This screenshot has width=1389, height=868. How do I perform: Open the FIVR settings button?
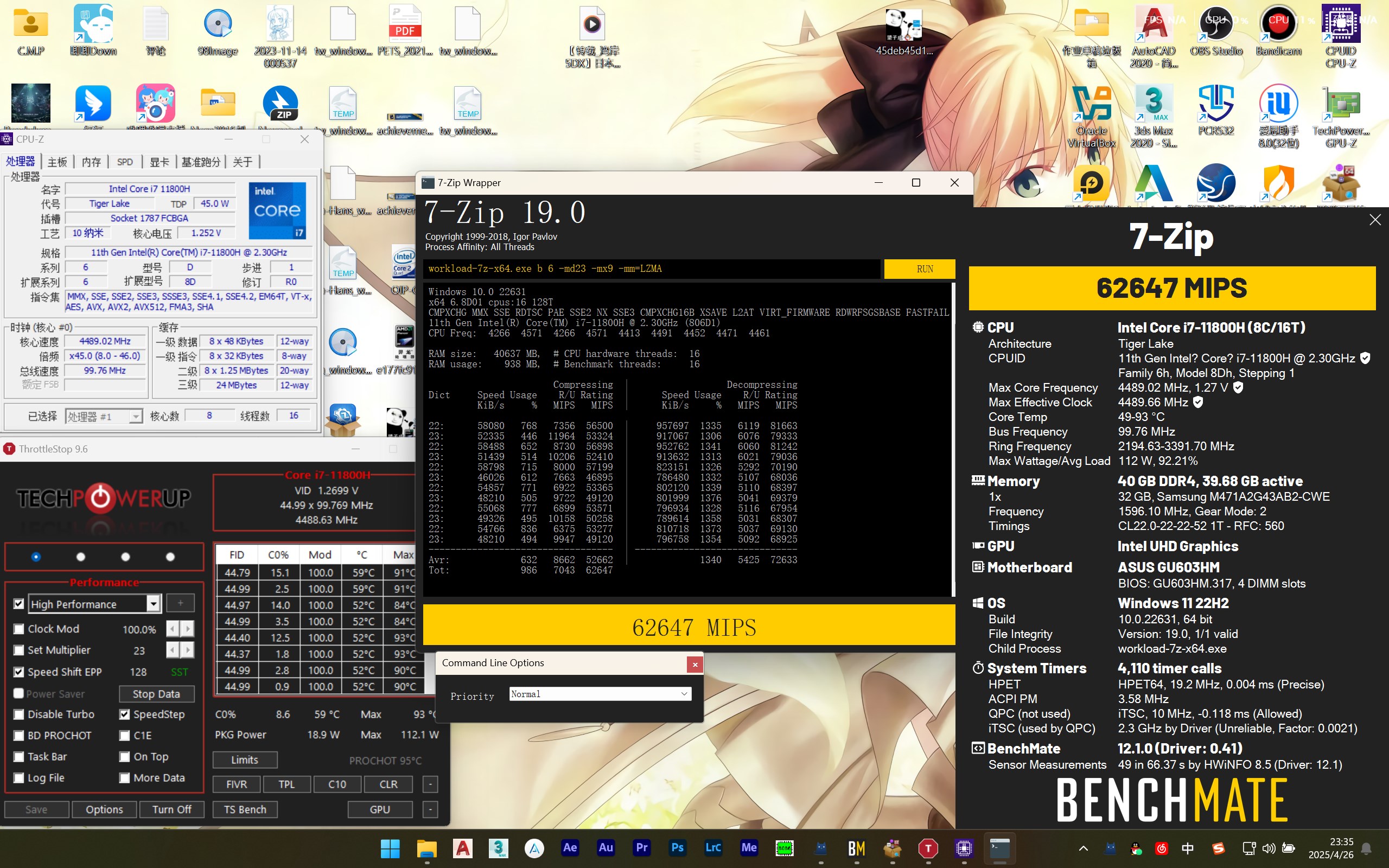tap(237, 784)
